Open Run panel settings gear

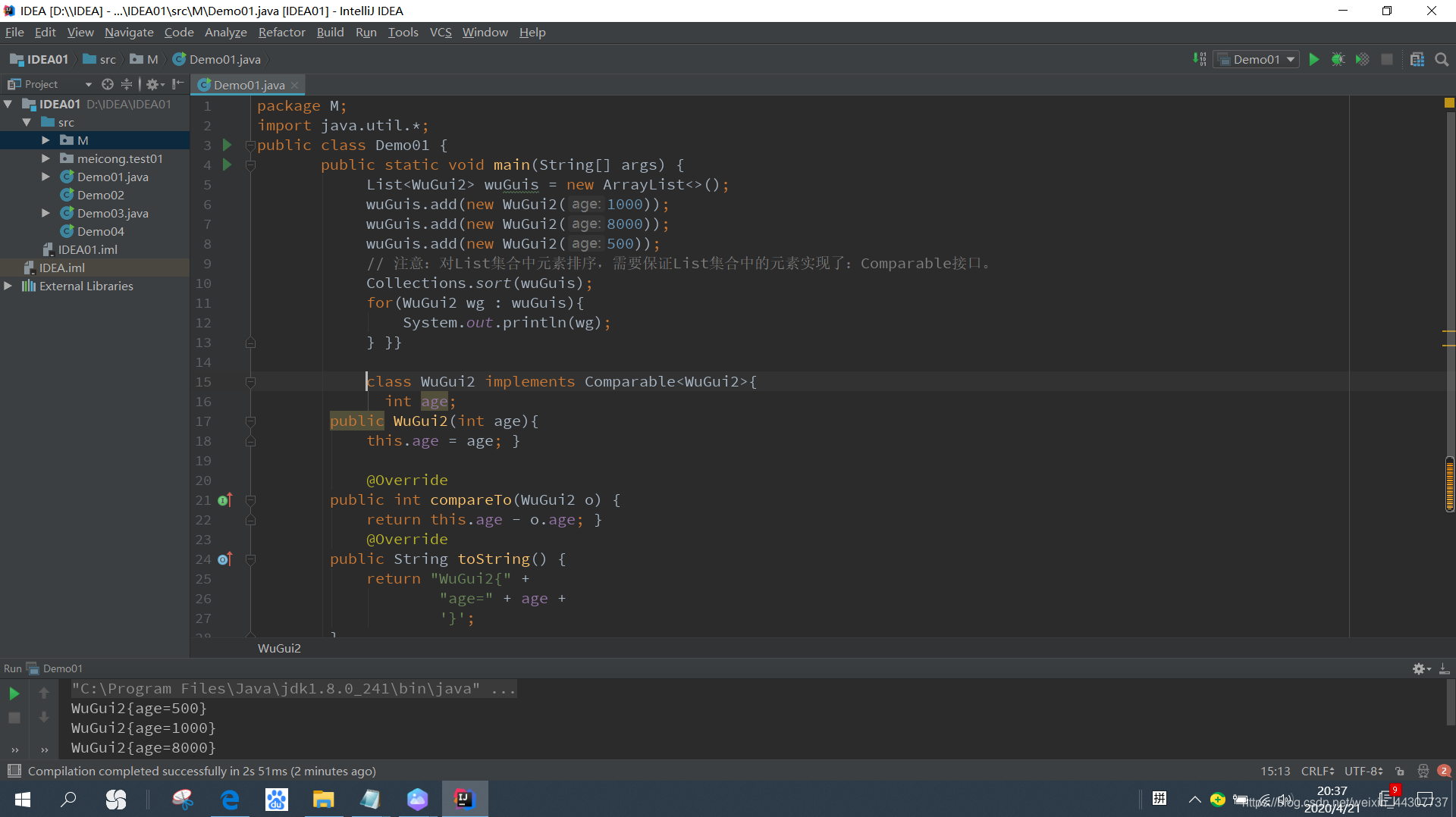(x=1420, y=668)
